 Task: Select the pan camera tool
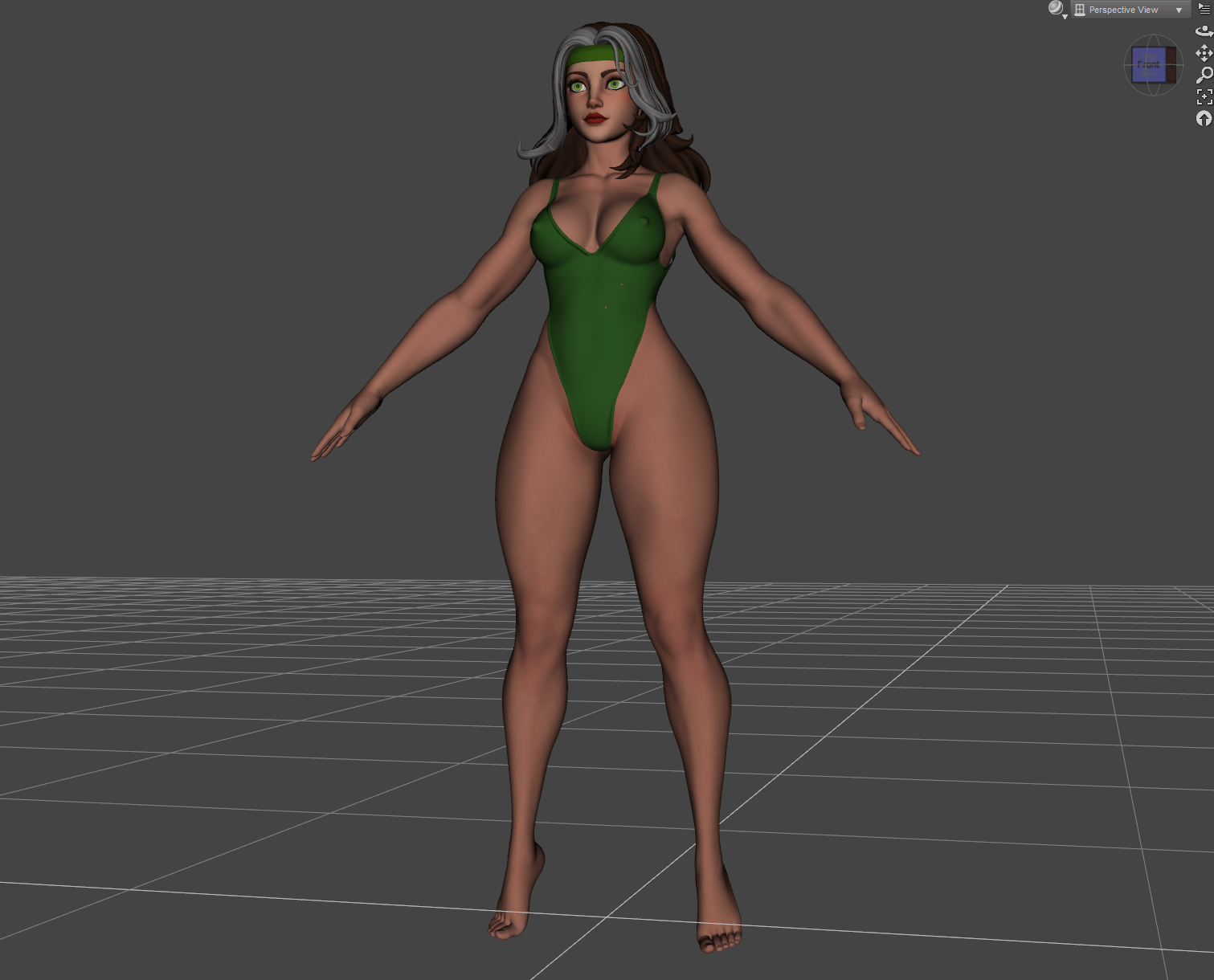pos(1204,53)
